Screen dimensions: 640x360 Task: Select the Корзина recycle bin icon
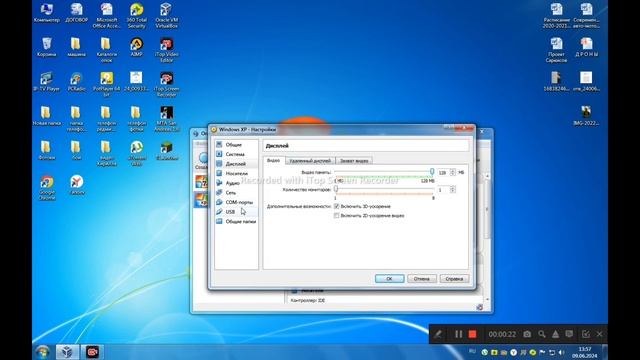[47, 47]
